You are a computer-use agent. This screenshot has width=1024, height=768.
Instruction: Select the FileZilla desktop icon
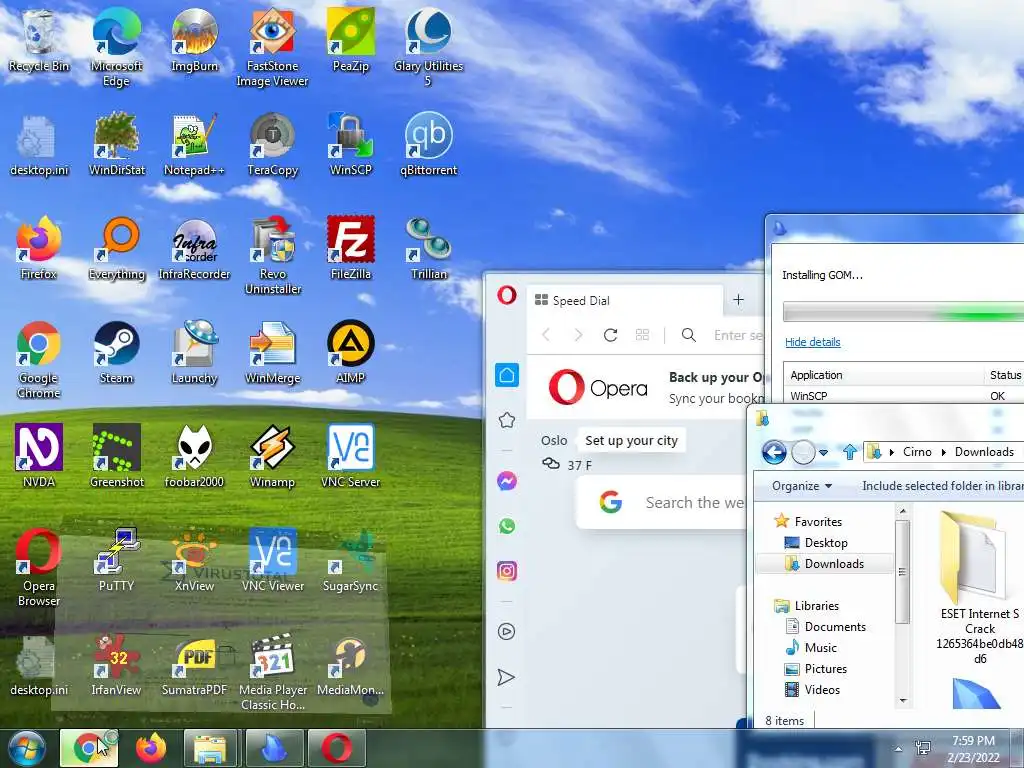[x=351, y=248]
